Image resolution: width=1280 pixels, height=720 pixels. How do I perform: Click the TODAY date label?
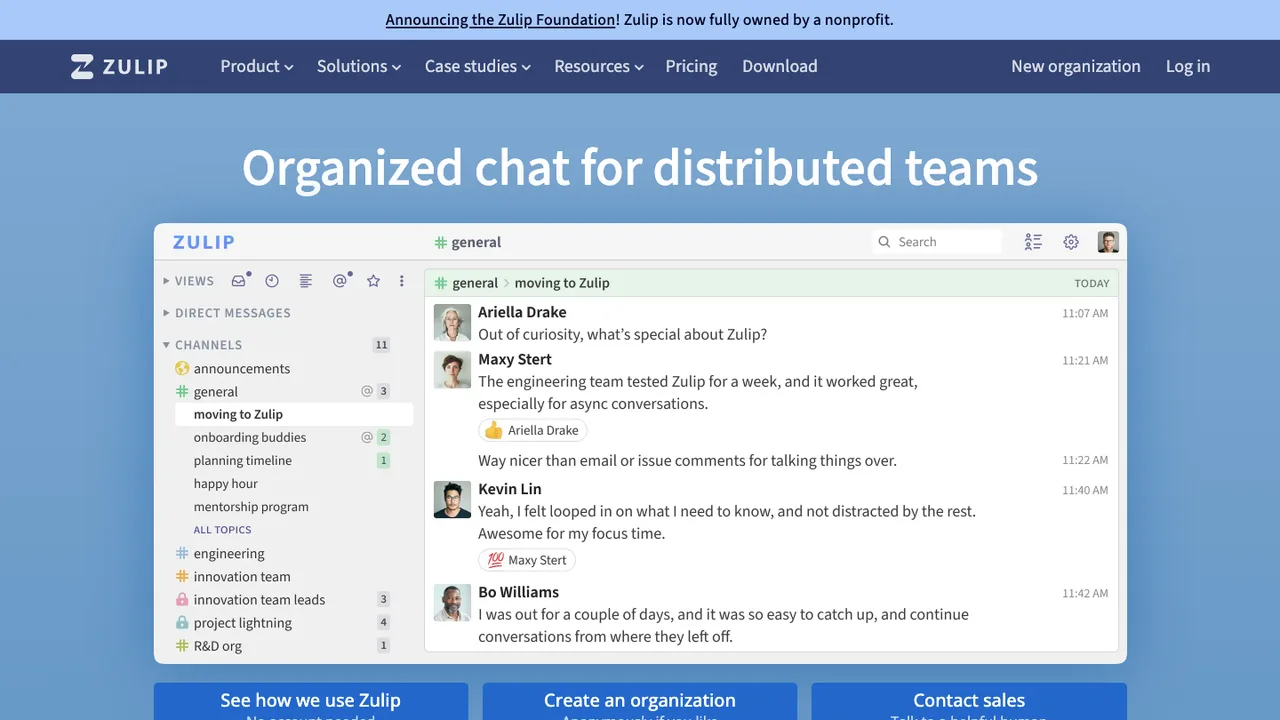tap(1092, 283)
